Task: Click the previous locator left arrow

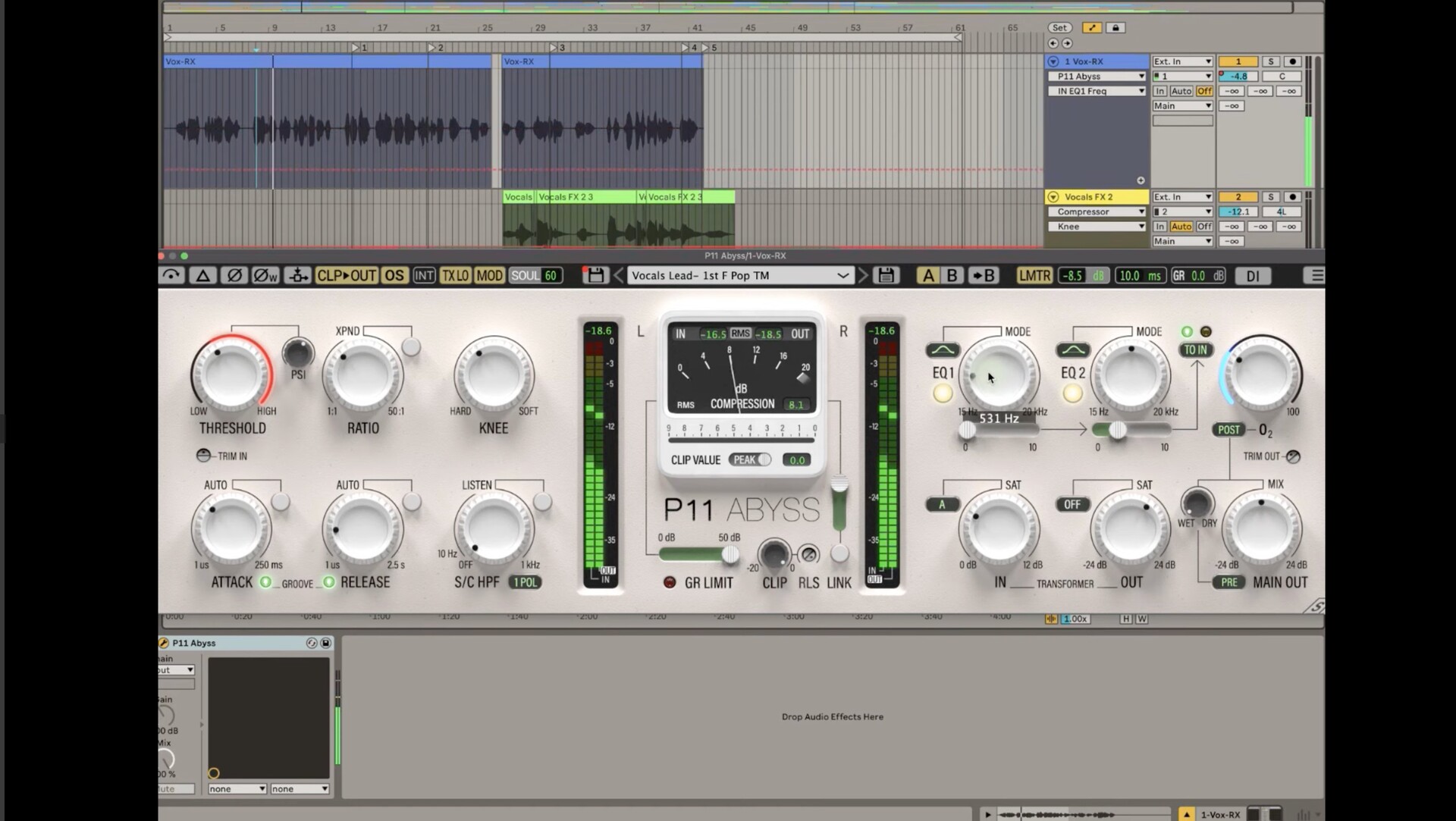Action: point(1053,43)
